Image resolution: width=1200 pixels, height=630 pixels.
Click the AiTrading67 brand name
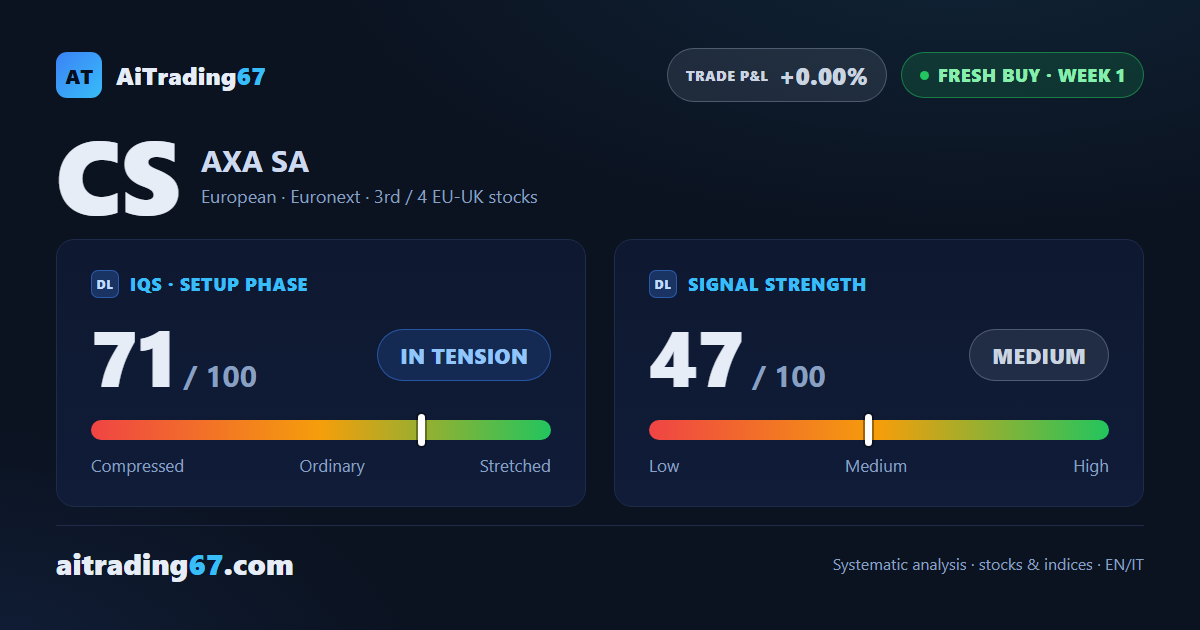tap(191, 76)
